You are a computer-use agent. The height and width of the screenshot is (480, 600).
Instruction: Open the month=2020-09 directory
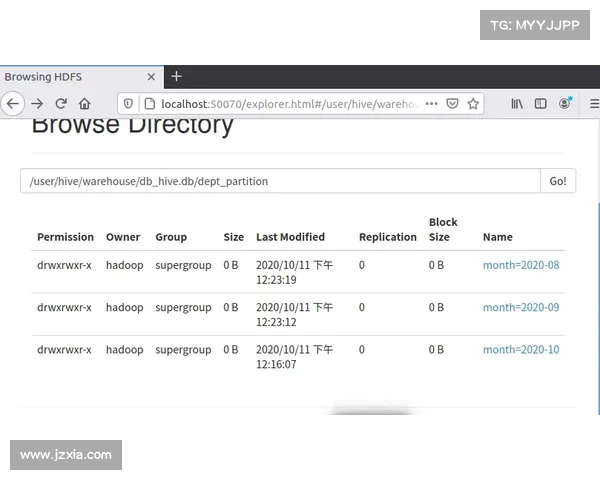tap(520, 308)
